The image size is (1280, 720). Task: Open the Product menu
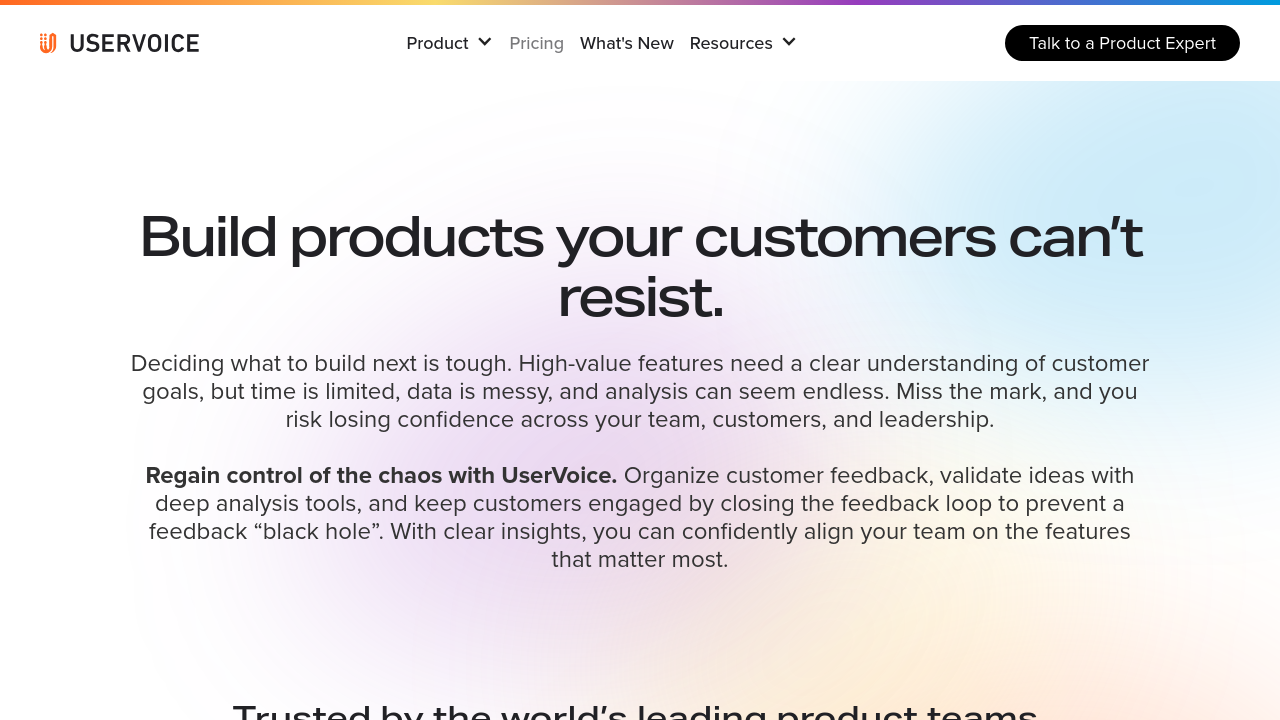pyautogui.click(x=437, y=43)
